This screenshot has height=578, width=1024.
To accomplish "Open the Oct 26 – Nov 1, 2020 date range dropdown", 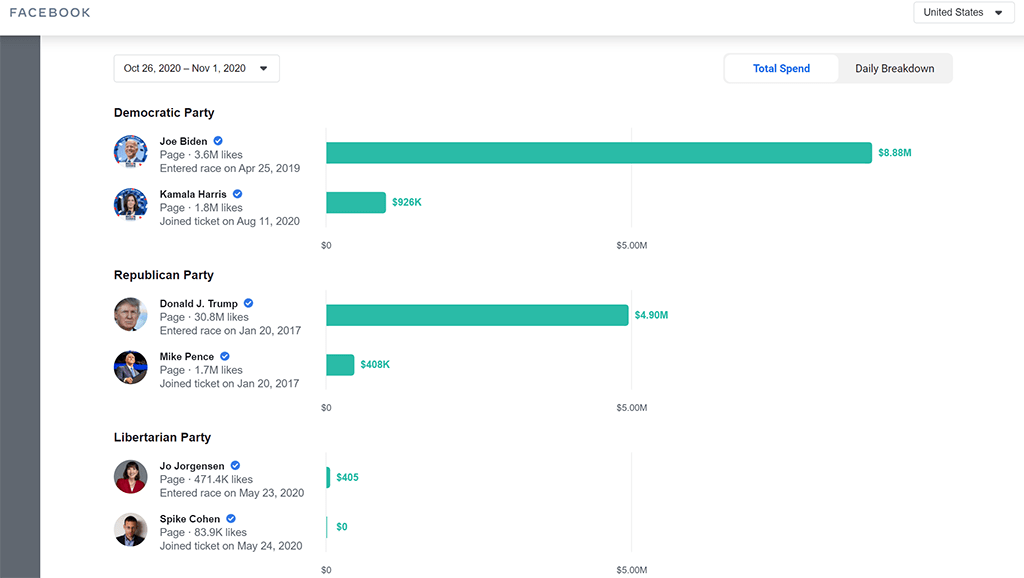I will pos(197,69).
